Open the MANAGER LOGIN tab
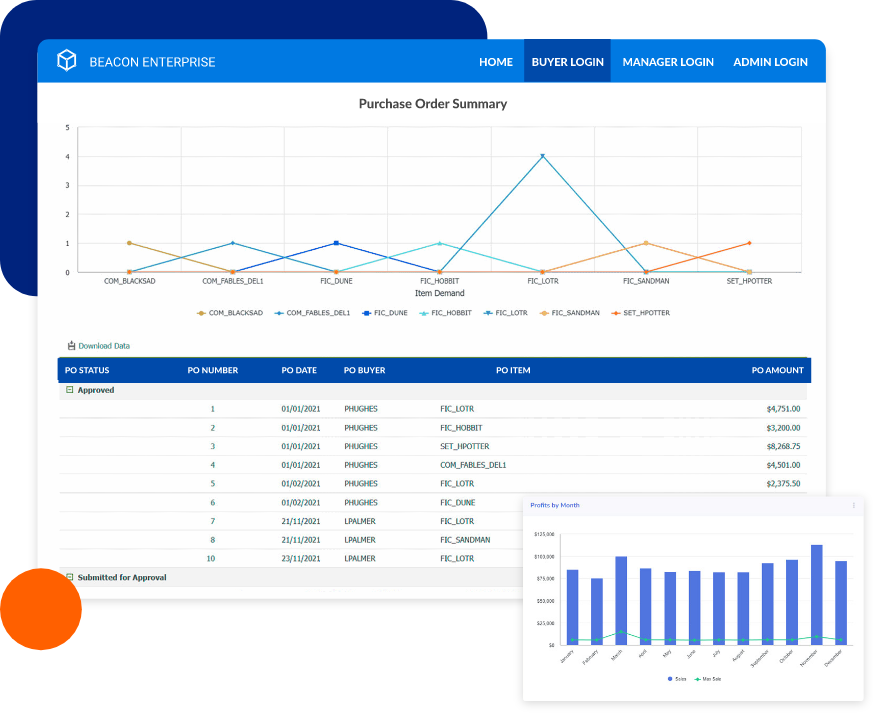This screenshot has height=718, width=879. 668,62
